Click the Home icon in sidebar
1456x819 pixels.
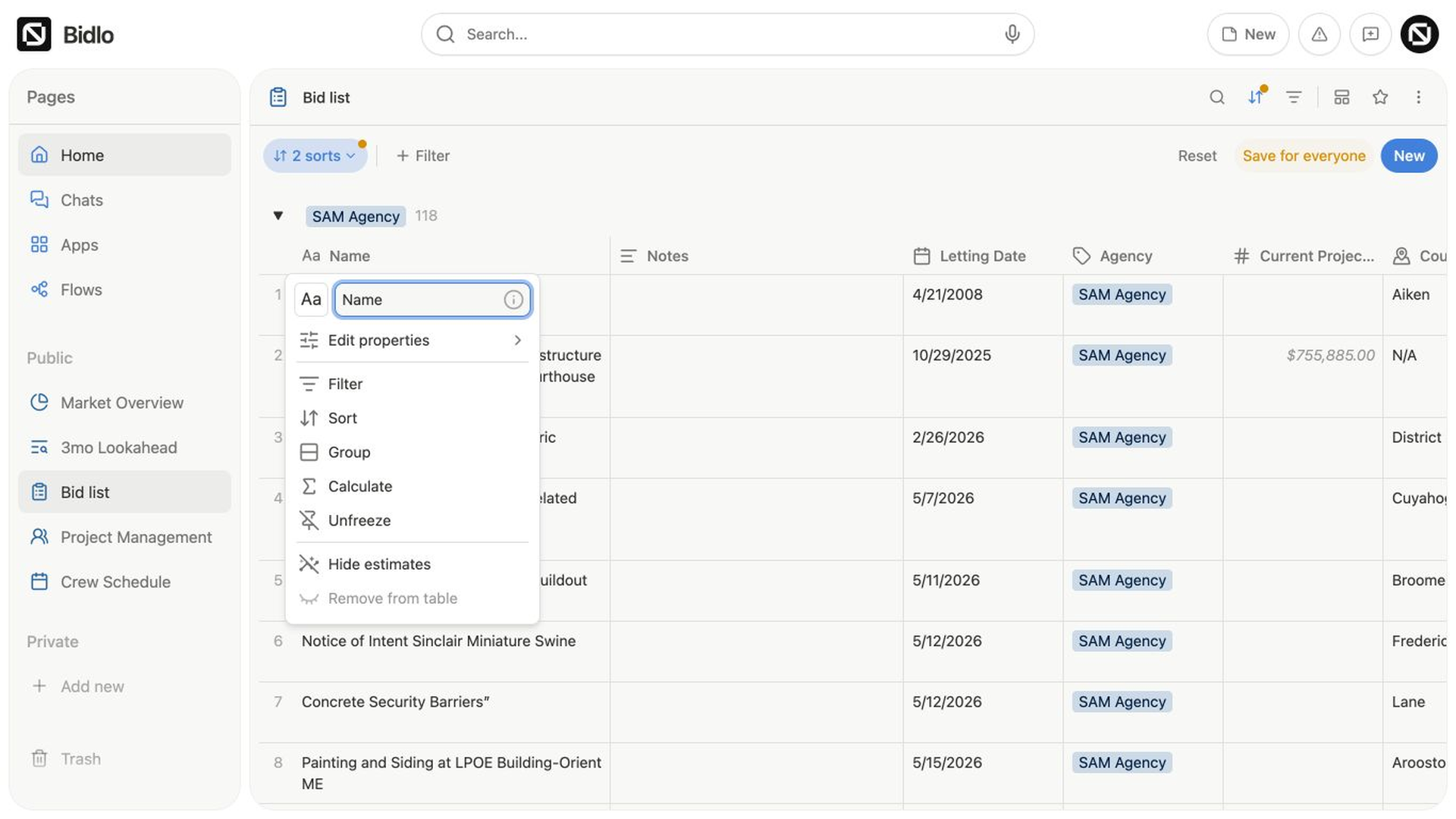click(39, 155)
